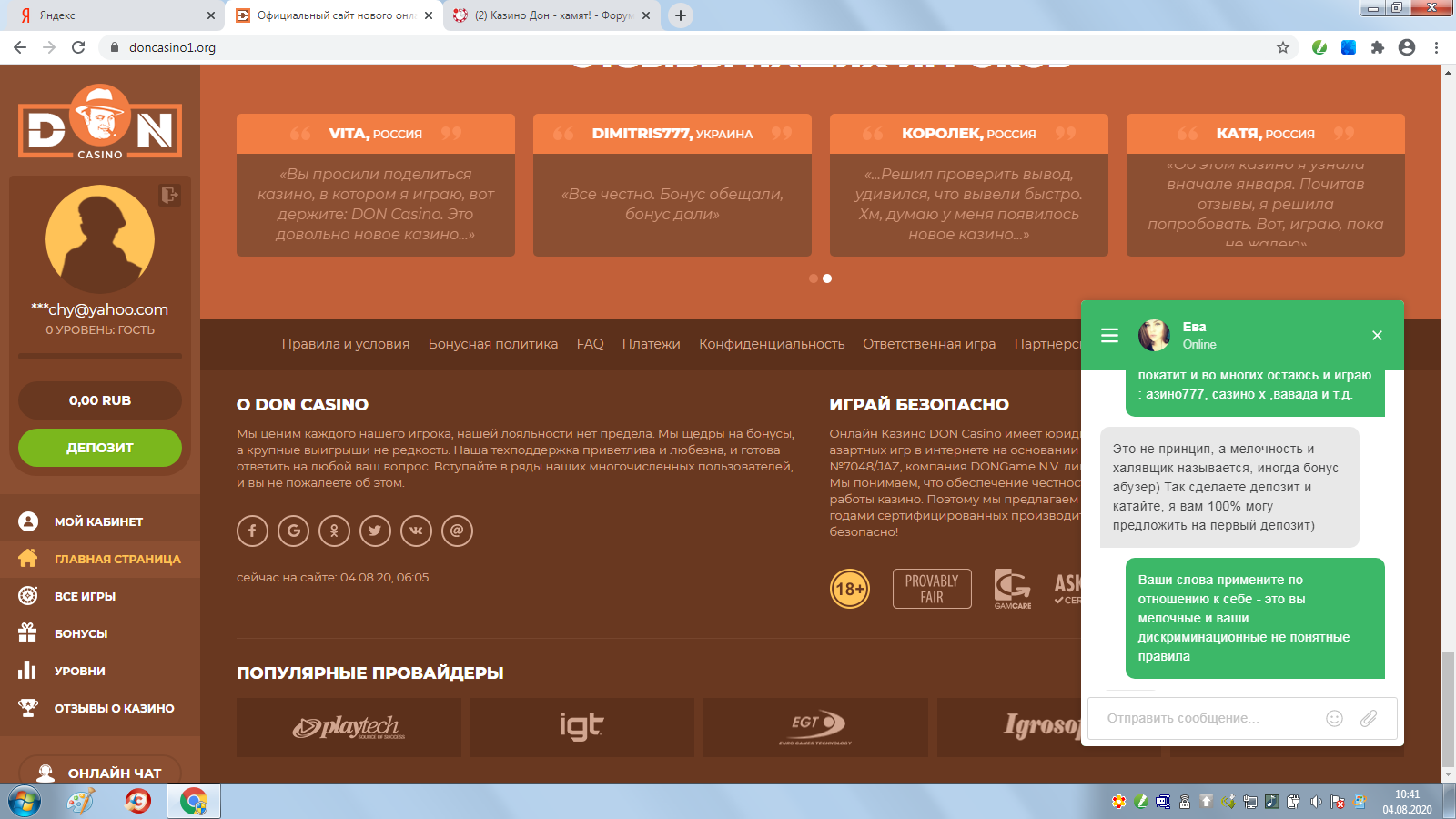The image size is (1456, 819).
Task: Open the Odnoklassniki social link
Action: tap(334, 531)
